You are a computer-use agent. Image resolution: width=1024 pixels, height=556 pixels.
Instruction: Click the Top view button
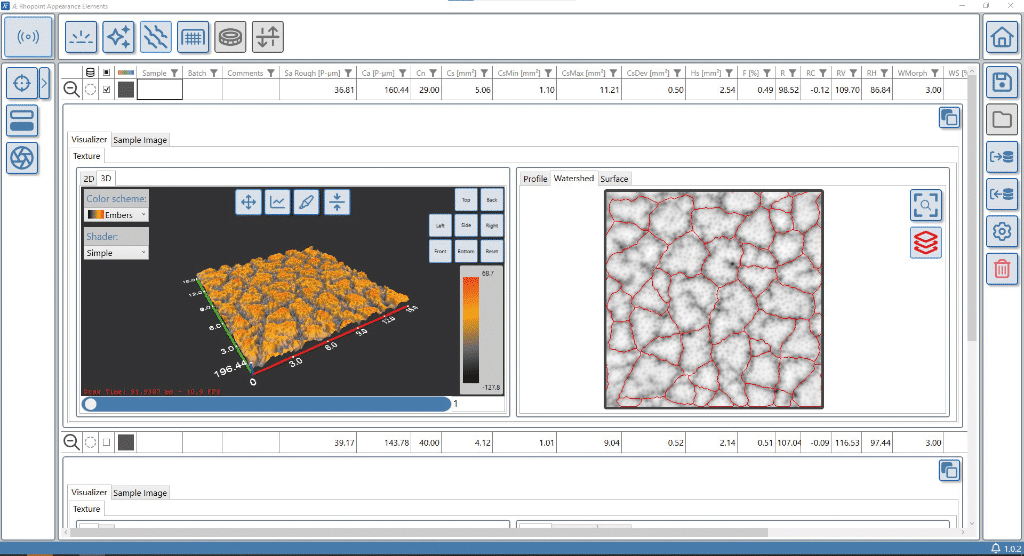click(x=466, y=199)
